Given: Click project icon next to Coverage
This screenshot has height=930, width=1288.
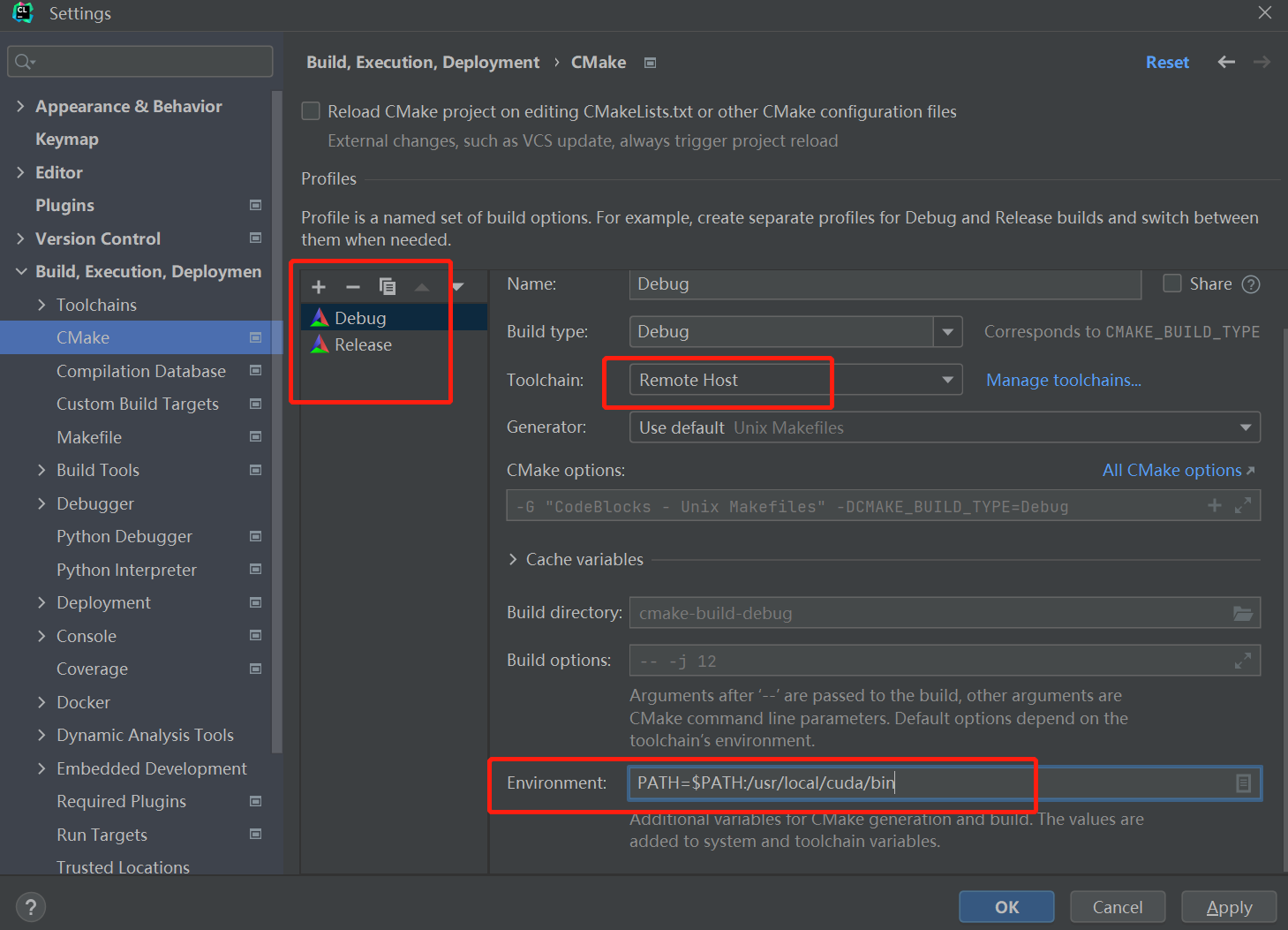Looking at the screenshot, I should [255, 669].
